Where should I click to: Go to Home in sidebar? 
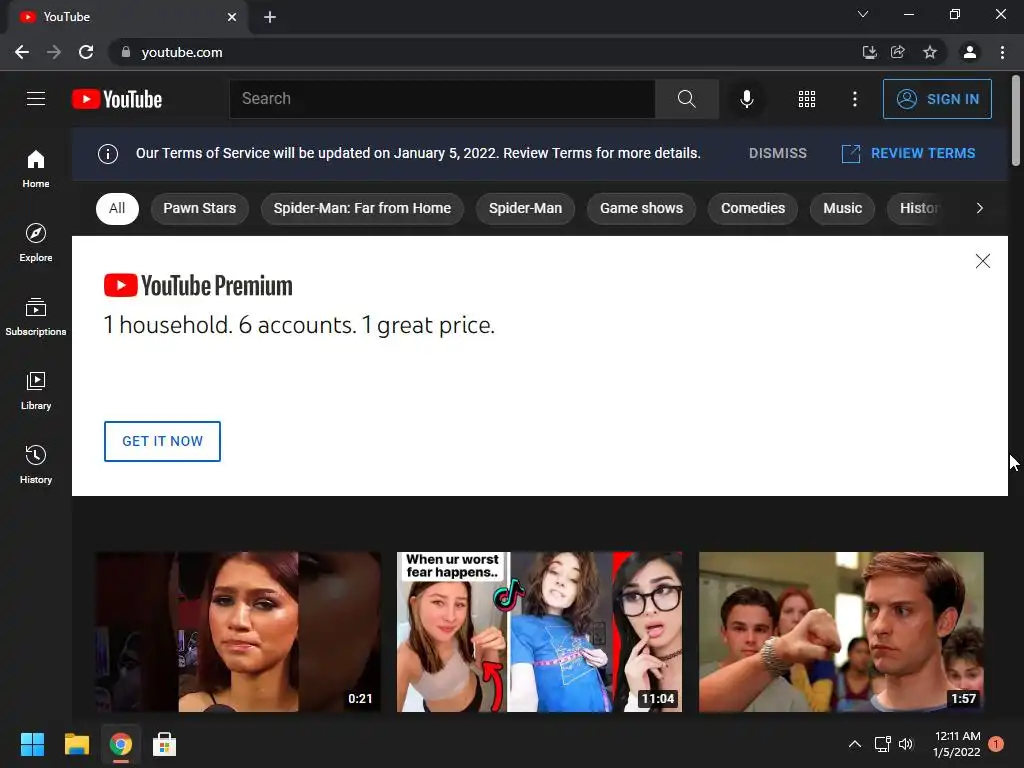tap(36, 168)
